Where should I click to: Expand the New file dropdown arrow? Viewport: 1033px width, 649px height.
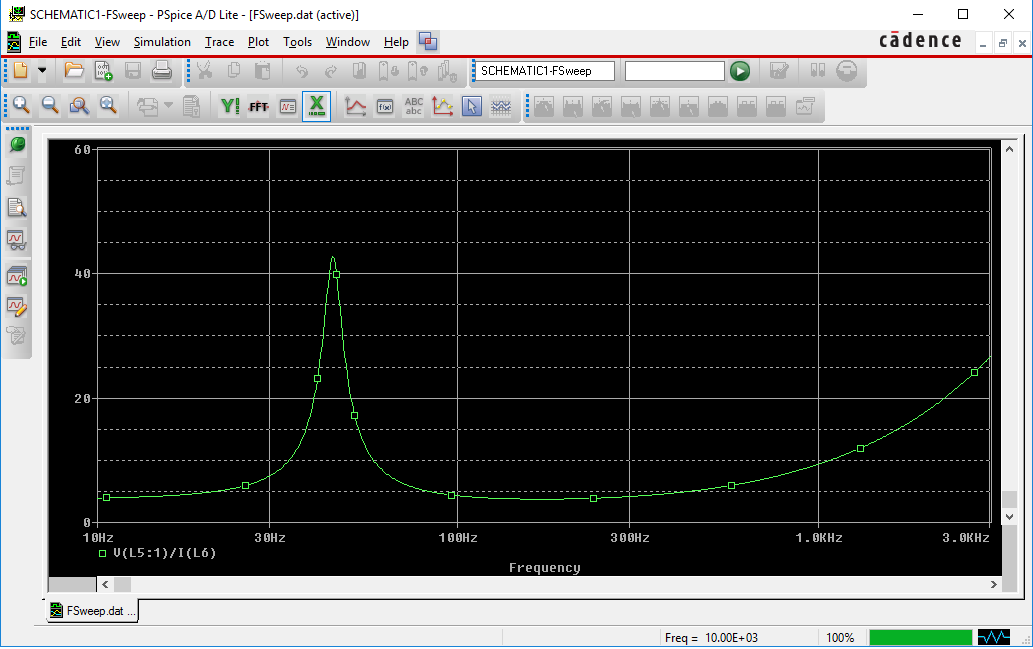pos(42,71)
